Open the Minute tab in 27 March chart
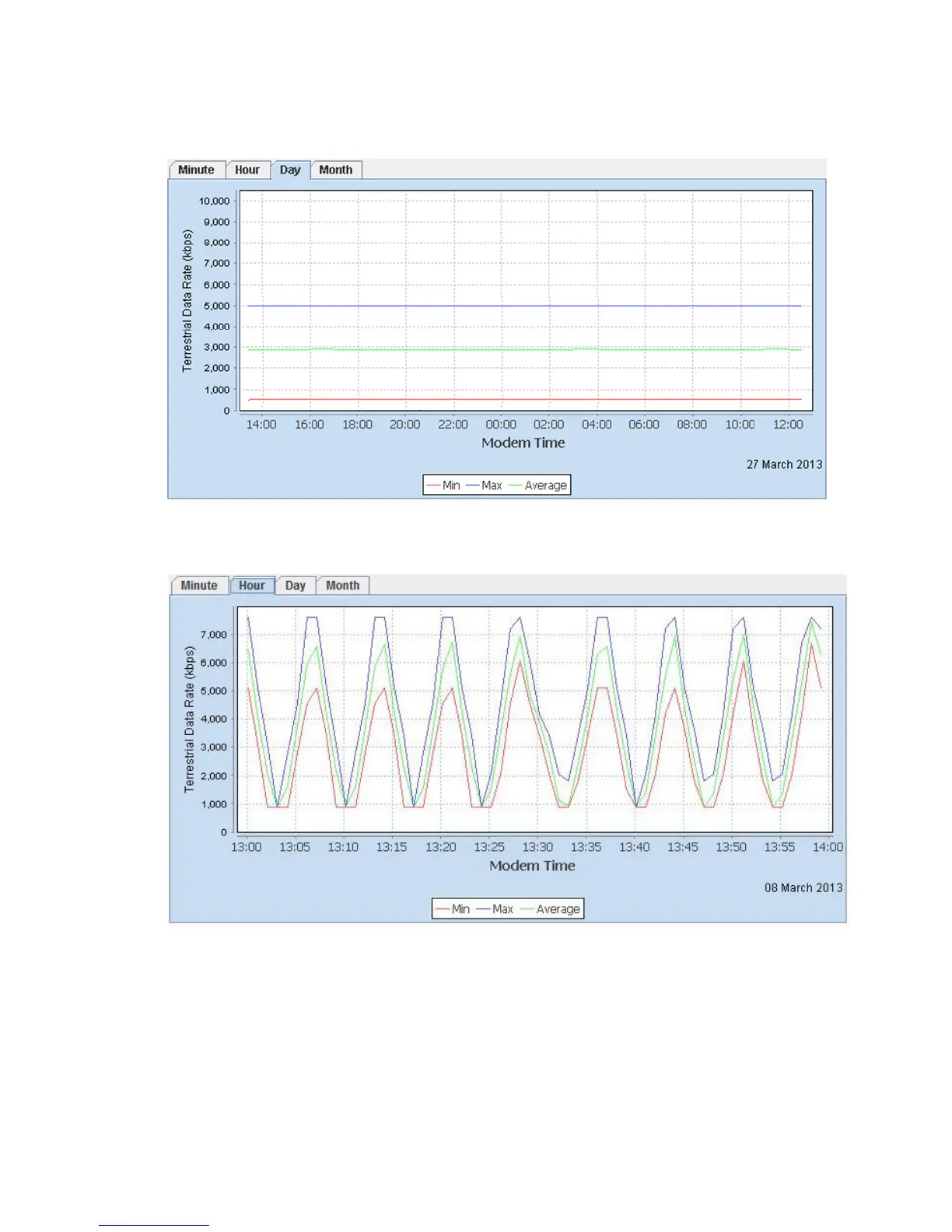Image resolution: width=952 pixels, height=1232 pixels. pos(196,170)
